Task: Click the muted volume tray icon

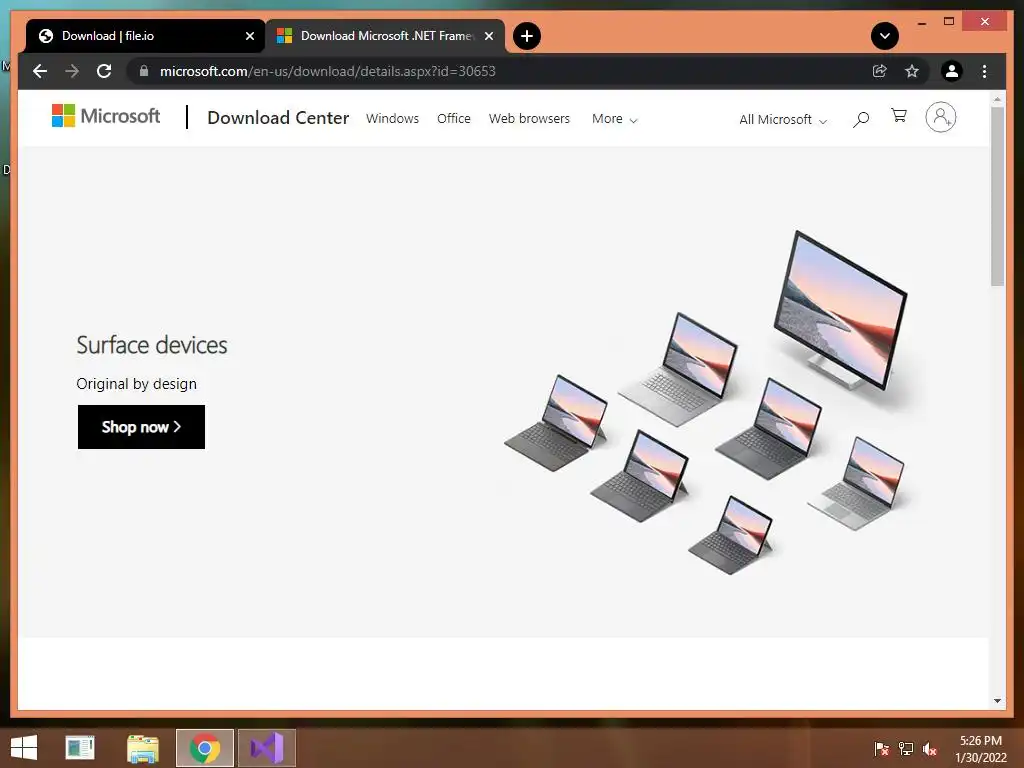Action: point(930,748)
